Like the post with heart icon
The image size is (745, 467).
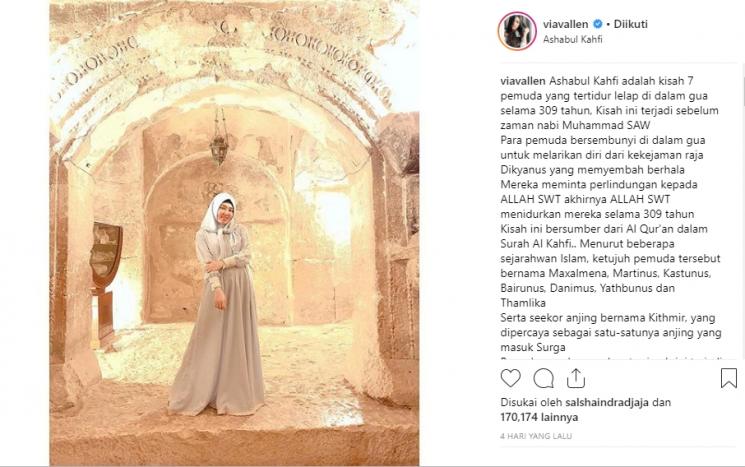tap(511, 378)
